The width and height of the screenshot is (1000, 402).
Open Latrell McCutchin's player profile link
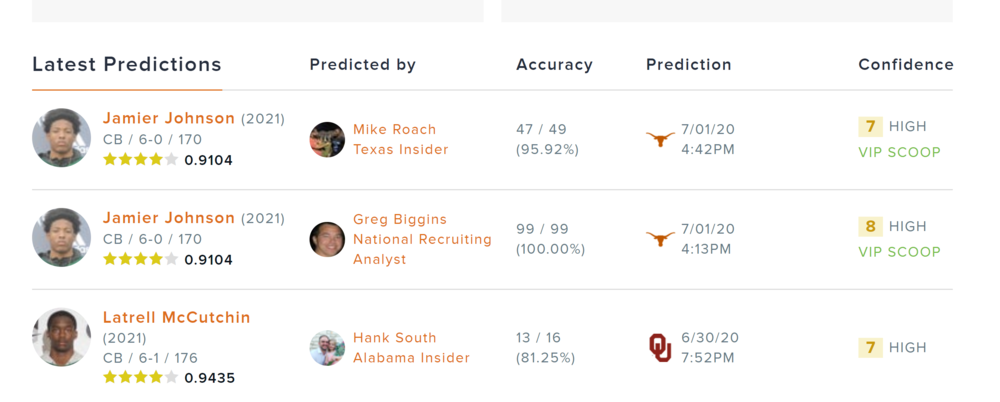pos(177,318)
